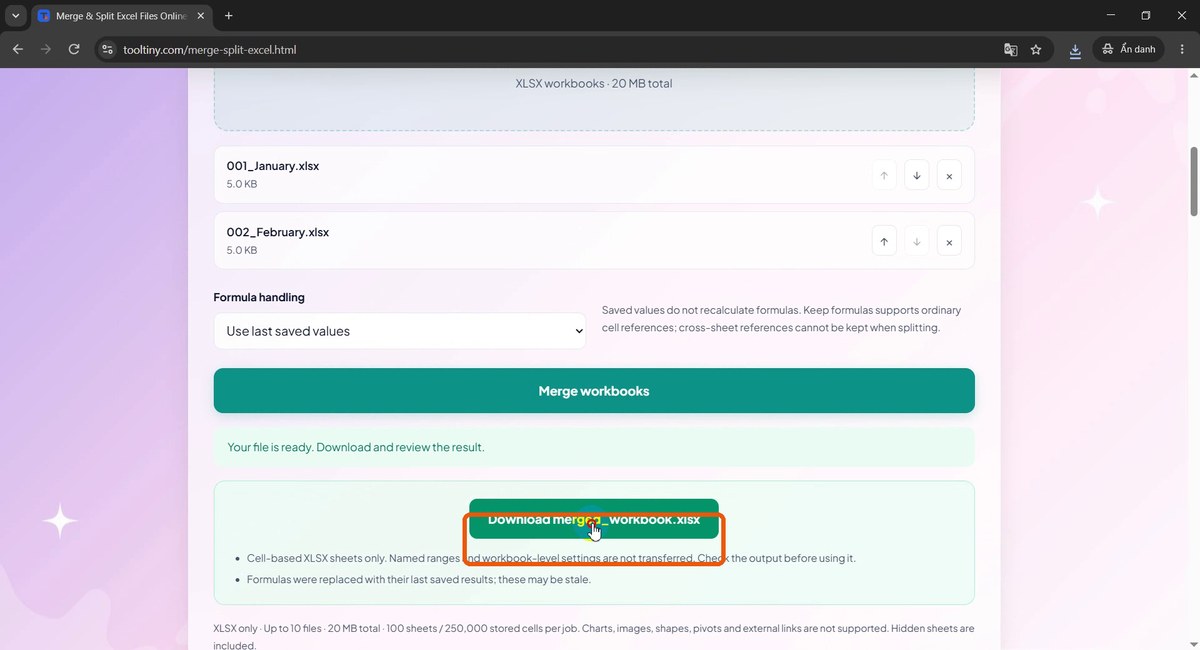This screenshot has height=650, width=1200.
Task: Close the Merge & Split Excel tab
Action: (x=200, y=16)
